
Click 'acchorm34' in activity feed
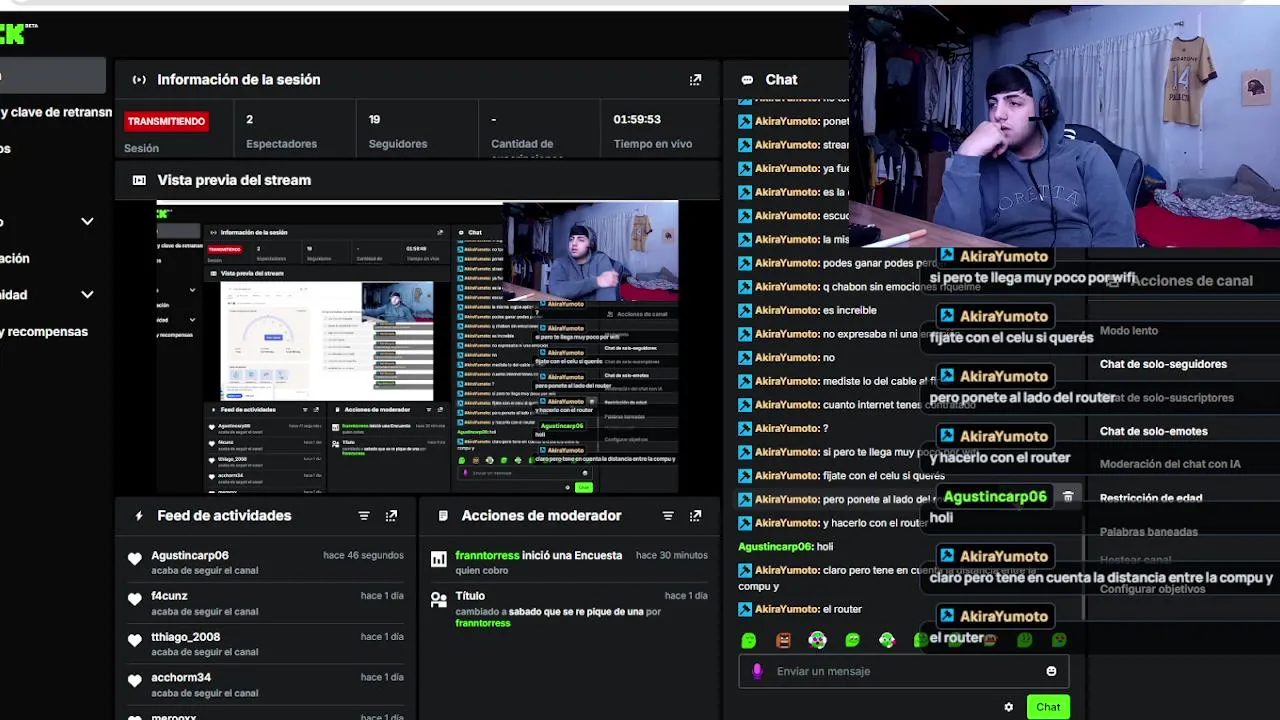point(181,678)
